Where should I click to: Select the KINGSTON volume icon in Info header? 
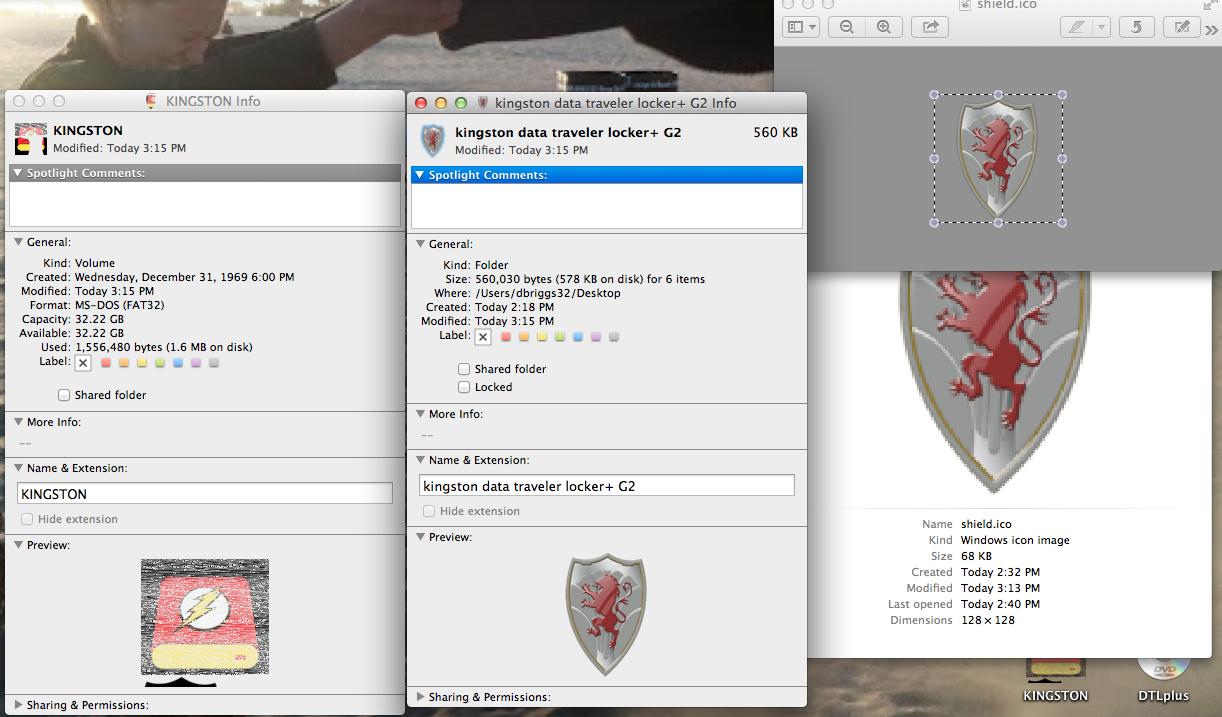[x=31, y=139]
